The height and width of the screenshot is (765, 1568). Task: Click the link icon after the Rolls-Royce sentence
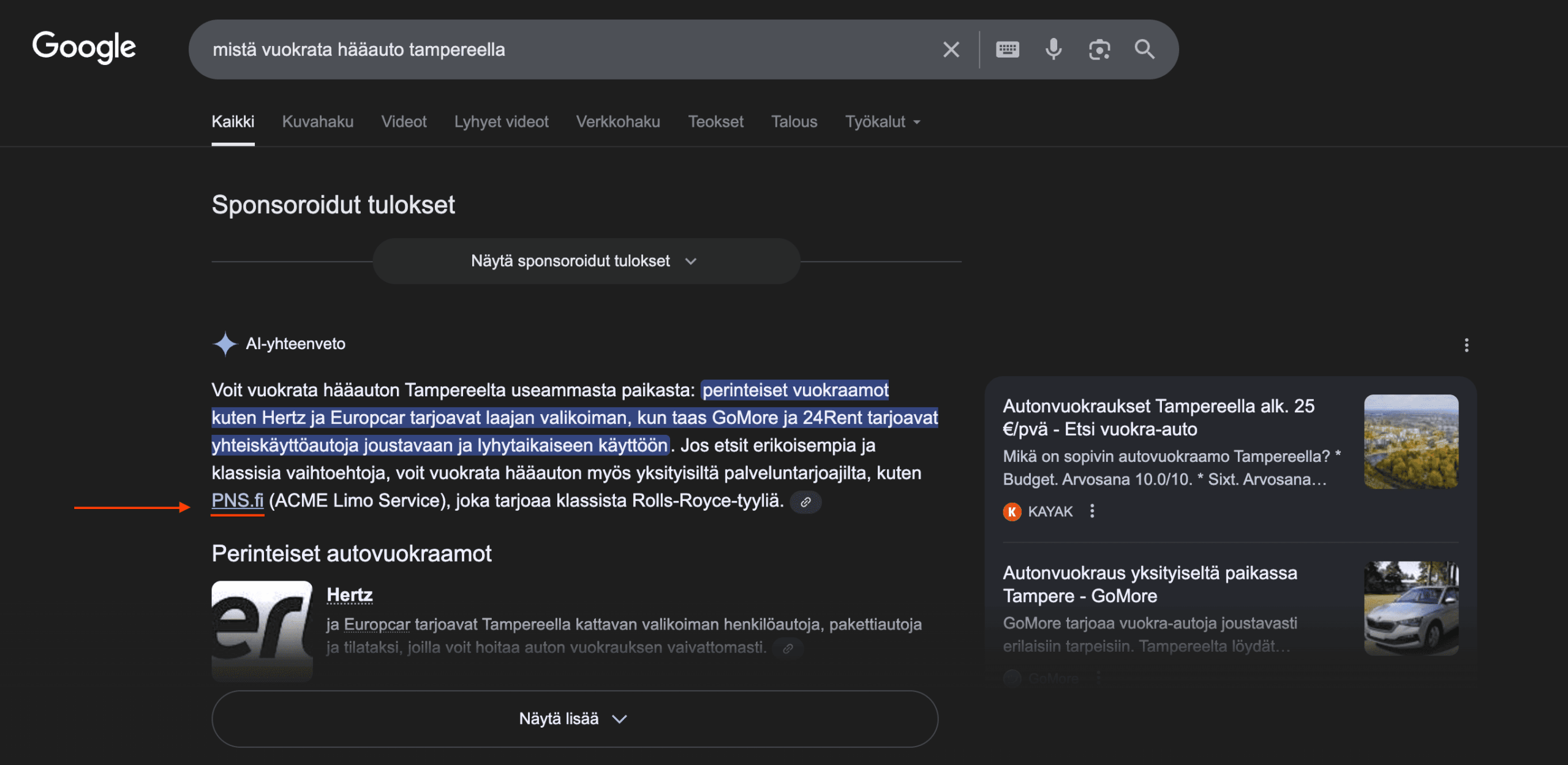click(x=805, y=502)
